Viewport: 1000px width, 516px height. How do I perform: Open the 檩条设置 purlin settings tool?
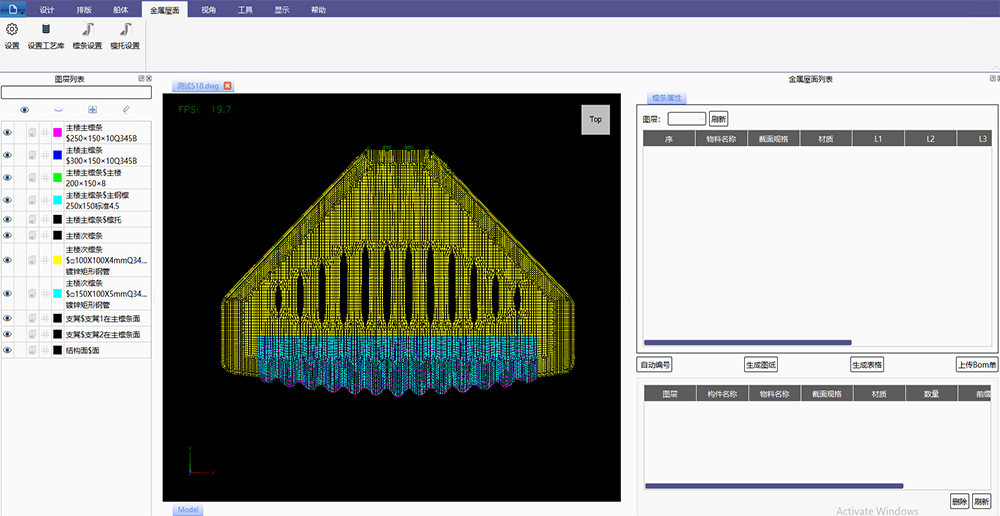point(87,36)
